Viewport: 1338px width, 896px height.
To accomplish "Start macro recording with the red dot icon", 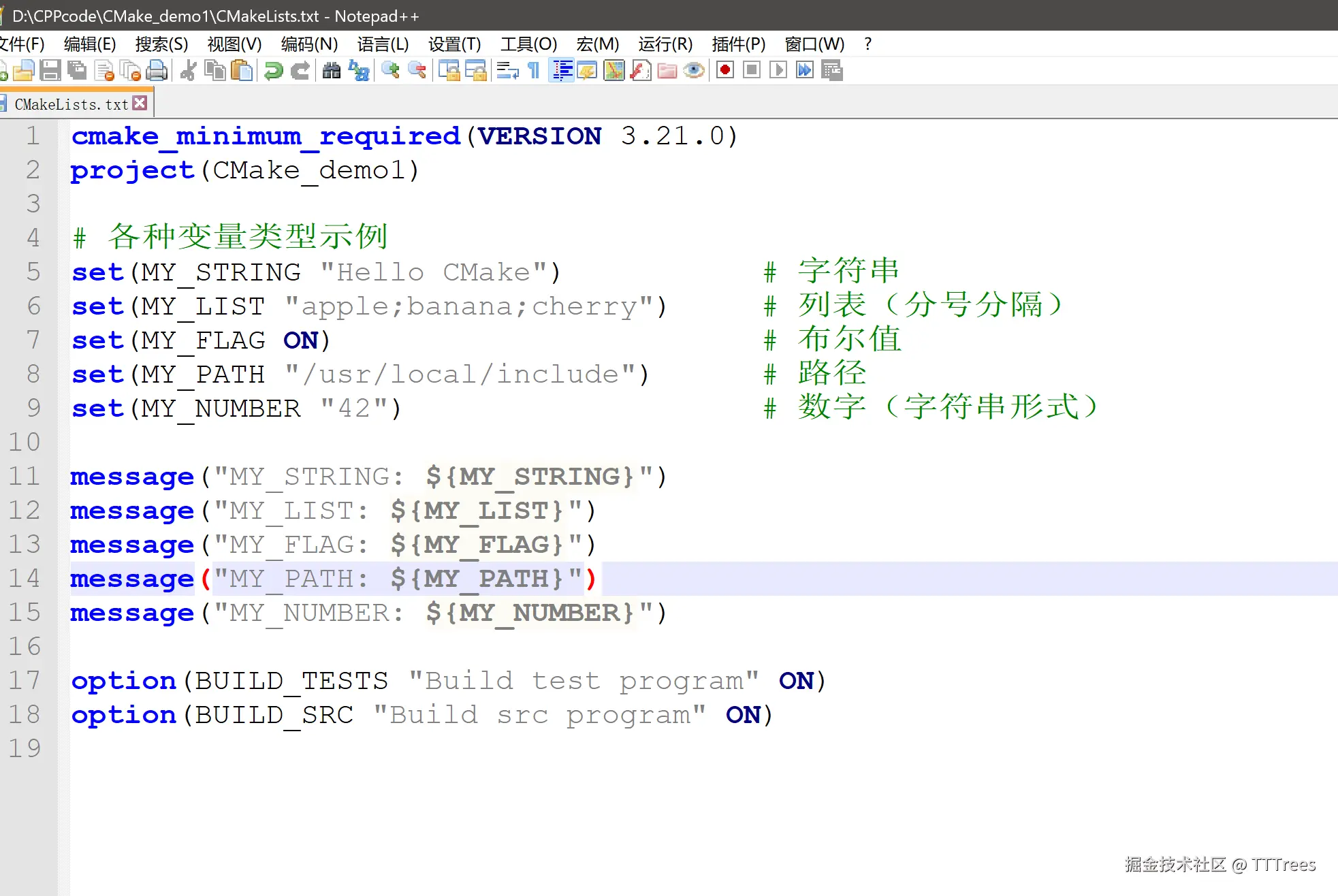I will 725,70.
